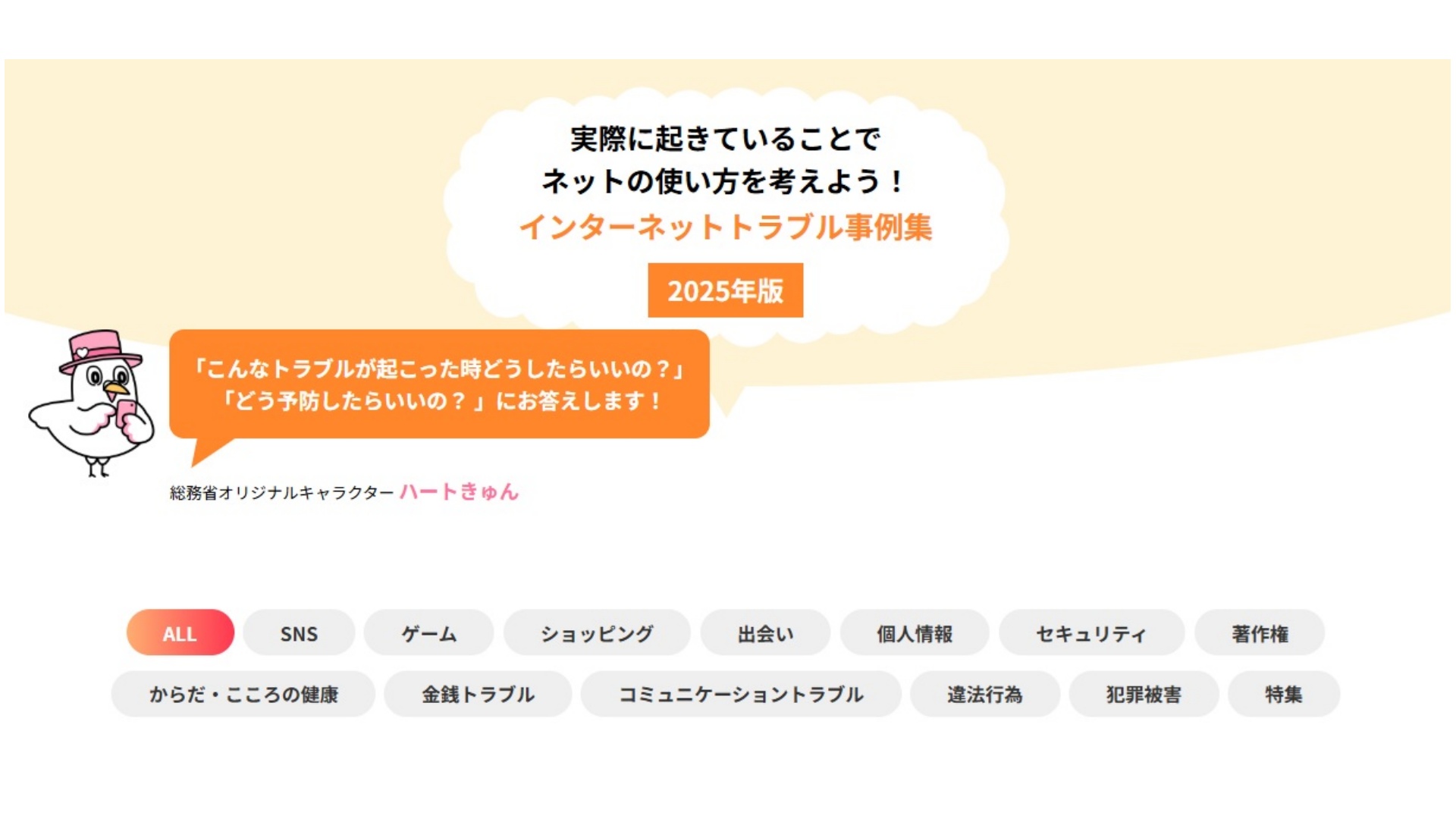Click the インターネットトラブル事例集 orange title

click(x=726, y=227)
